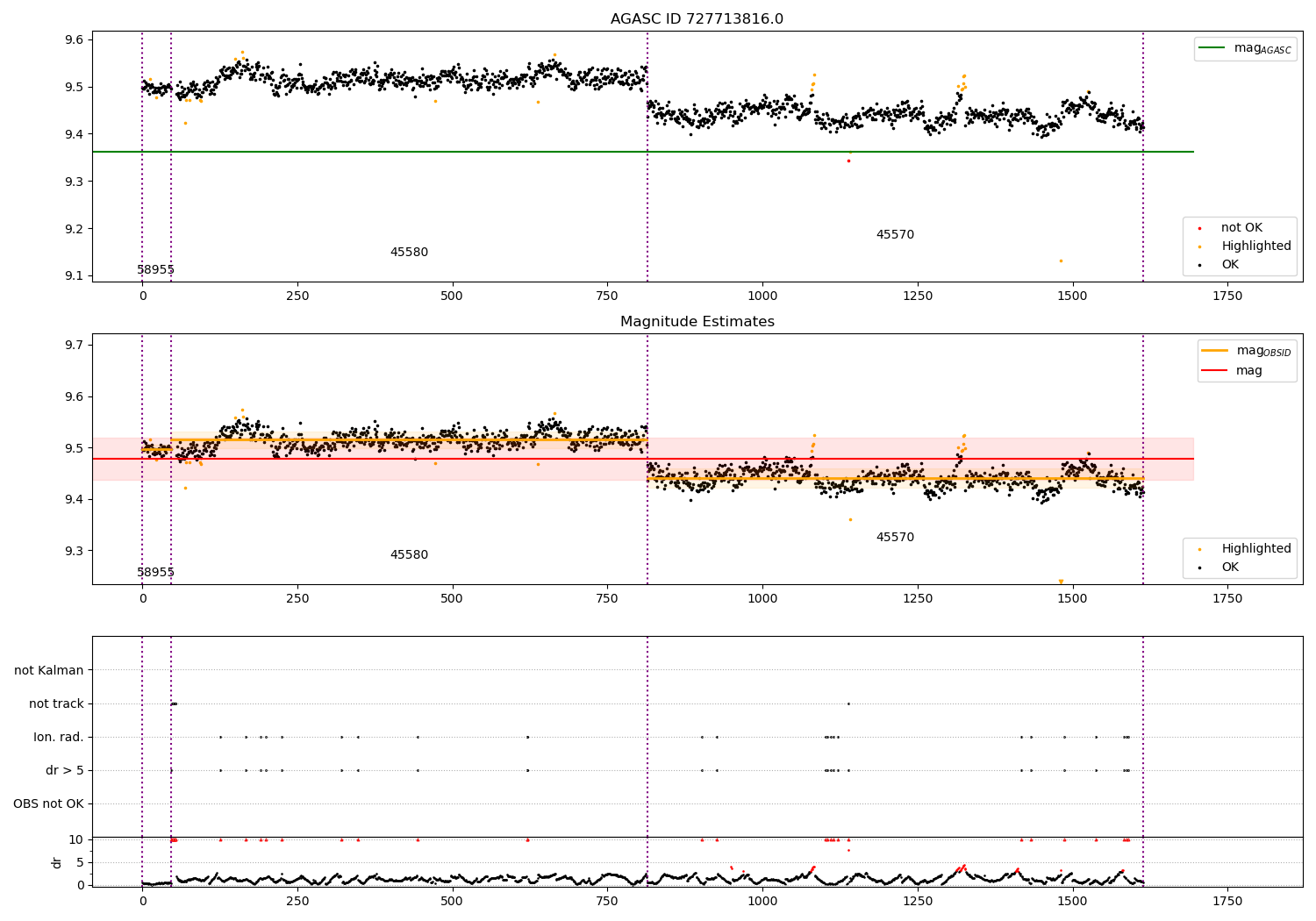Click the 'not track' axis label
The width and height of the screenshot is (1316, 921).
[56, 703]
